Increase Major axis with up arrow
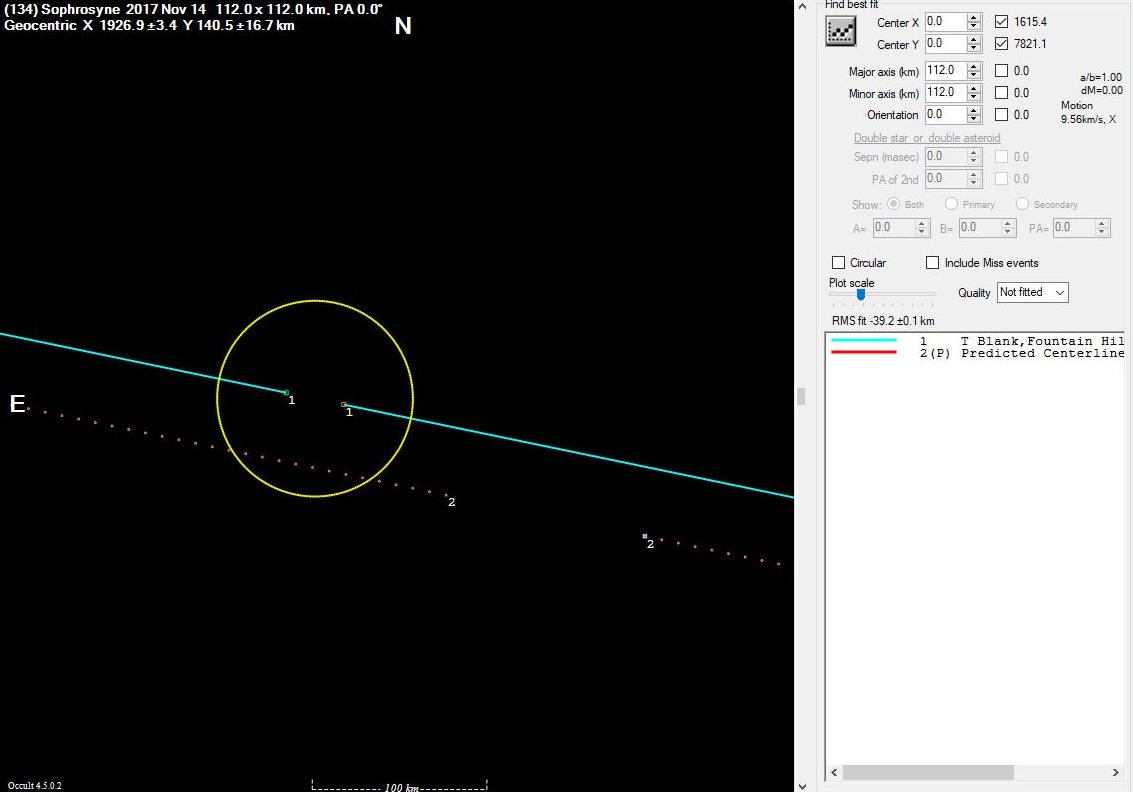 (x=974, y=66)
